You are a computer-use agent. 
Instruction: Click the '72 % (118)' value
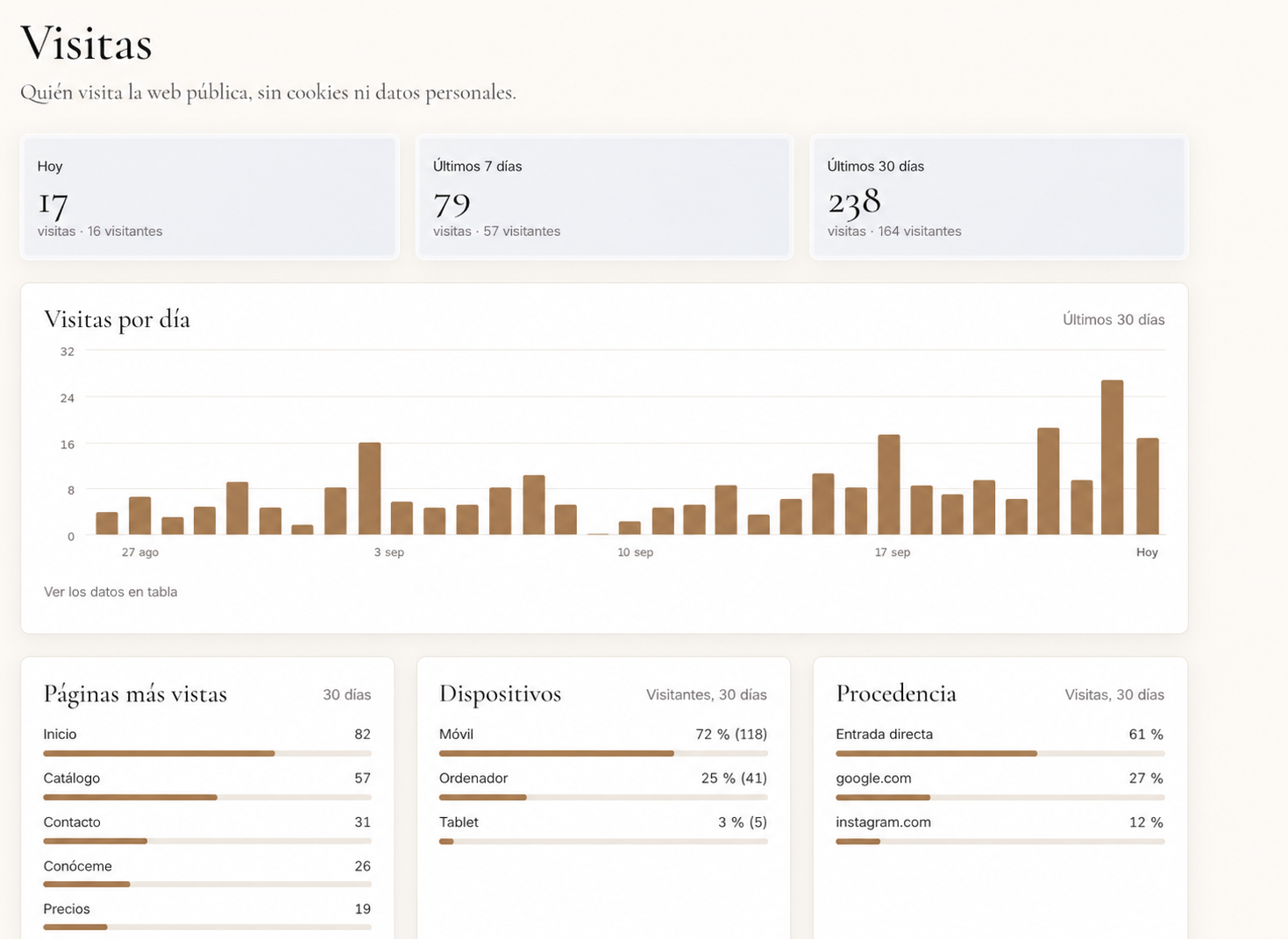tap(731, 735)
